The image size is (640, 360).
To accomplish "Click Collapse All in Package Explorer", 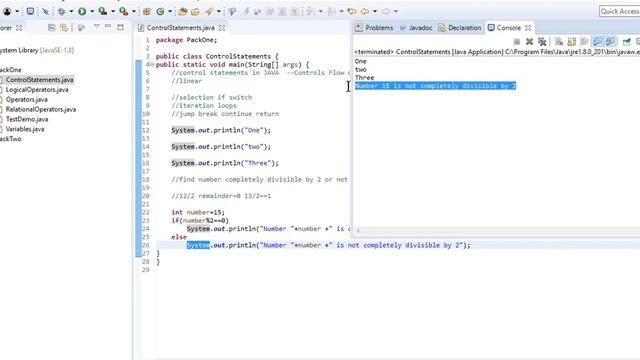I will (52, 27).
